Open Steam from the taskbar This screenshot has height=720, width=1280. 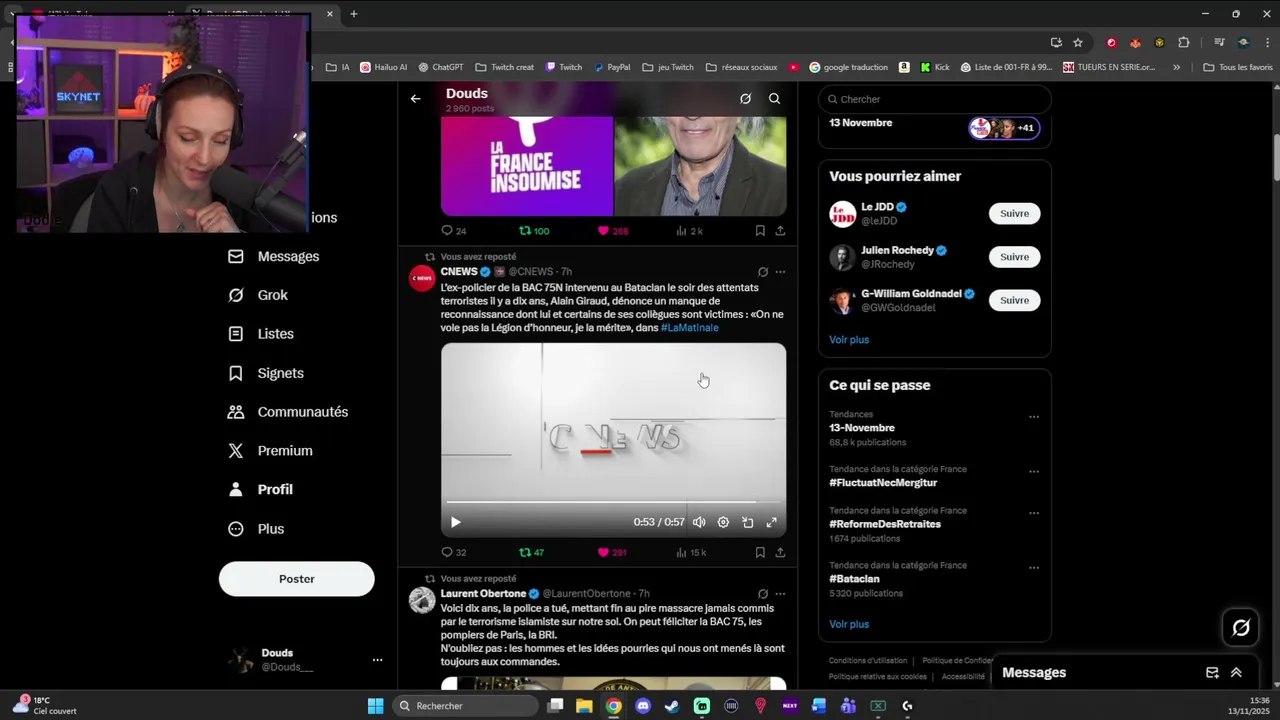672,706
